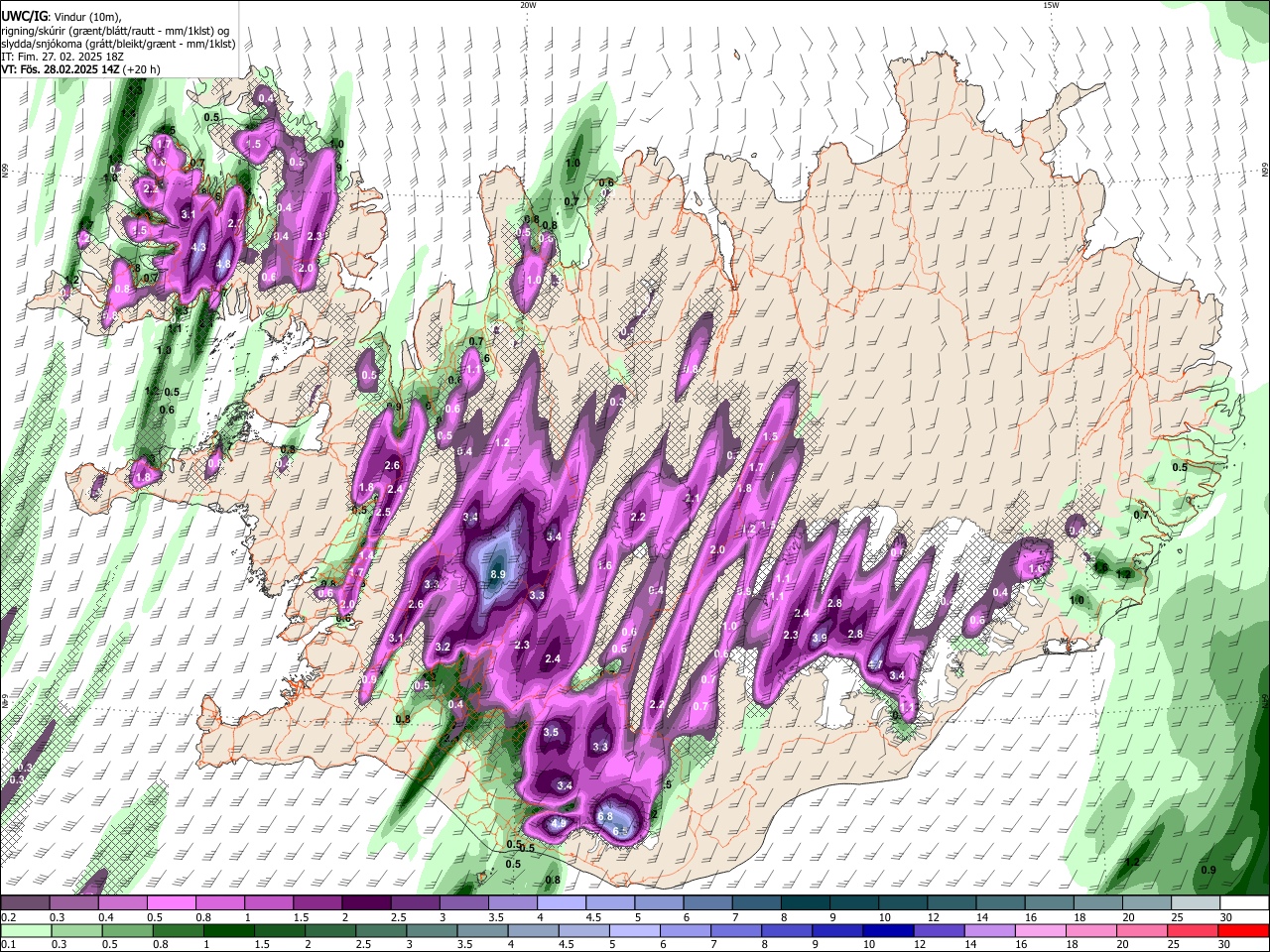The width and height of the screenshot is (1270, 952).
Task: Click the 'slydda/snjókoma' legend description line
Action: (118, 44)
